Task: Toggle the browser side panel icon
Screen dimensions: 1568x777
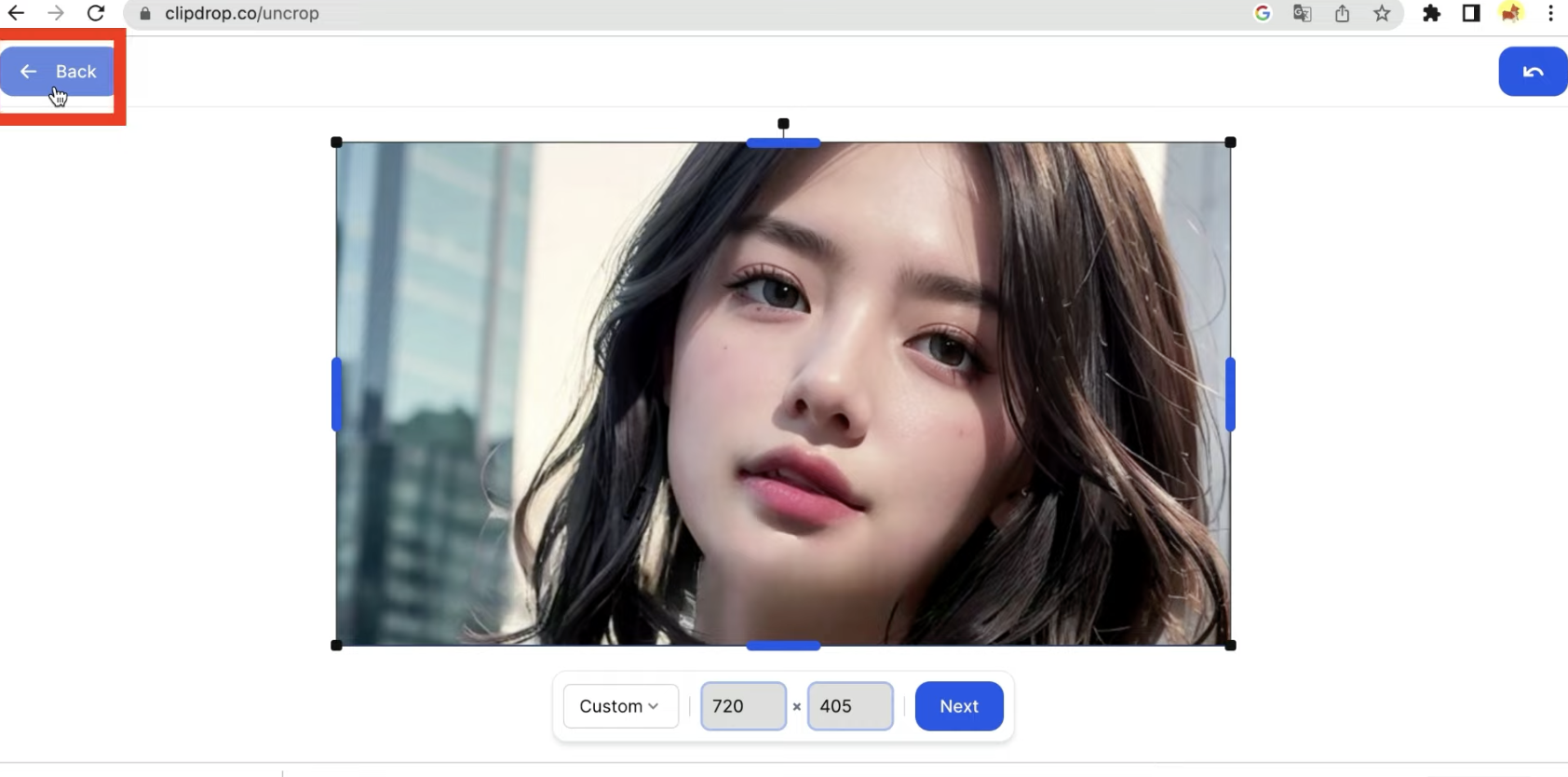Action: pyautogui.click(x=1471, y=13)
